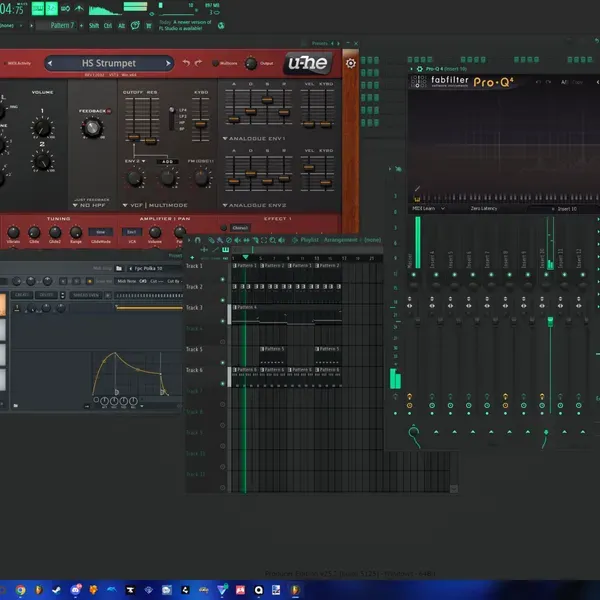Viewport: 600px width, 600px height.
Task: Click the globe online news icon
Action: coord(221,26)
